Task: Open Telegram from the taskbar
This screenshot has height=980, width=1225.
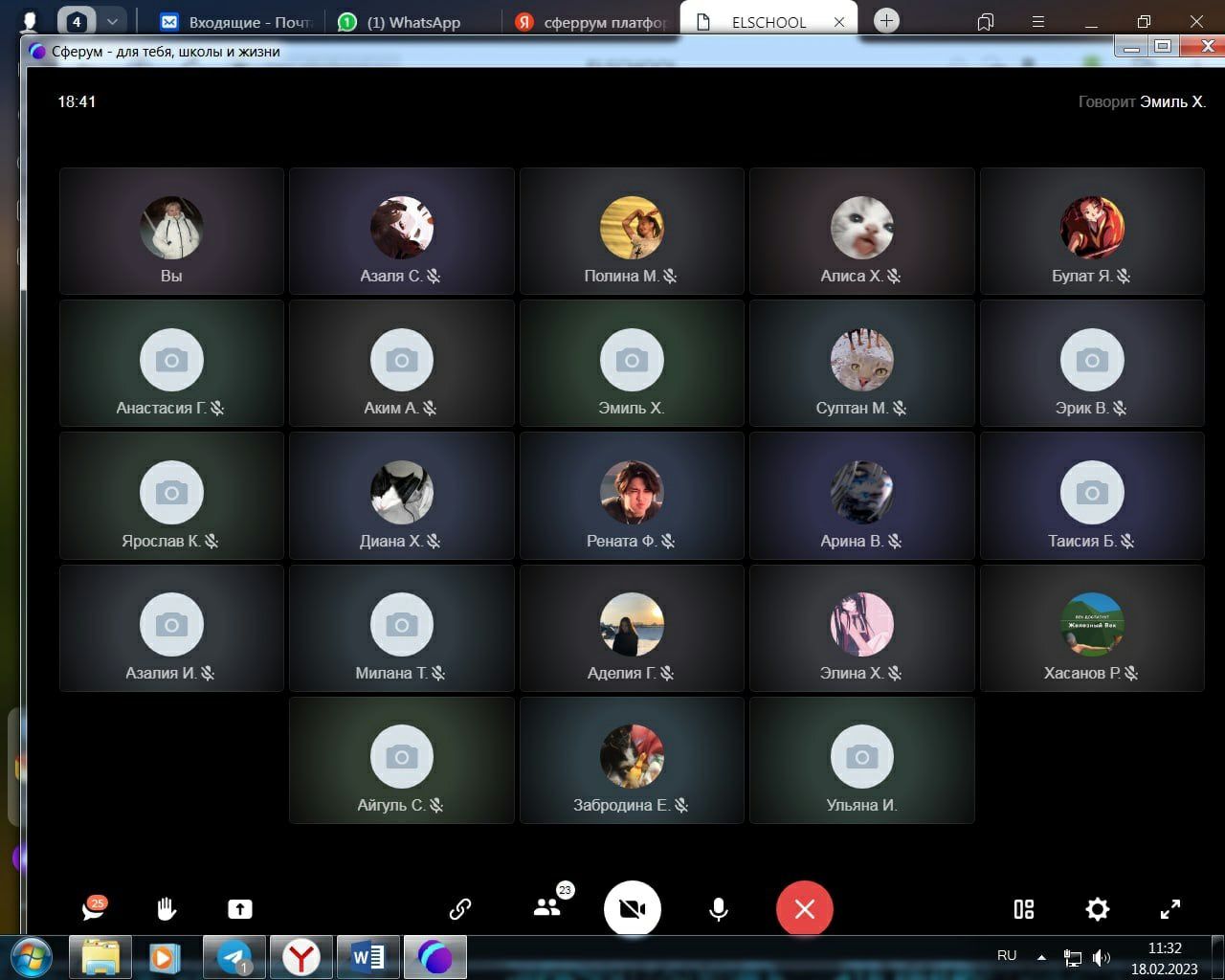Action: [x=234, y=957]
